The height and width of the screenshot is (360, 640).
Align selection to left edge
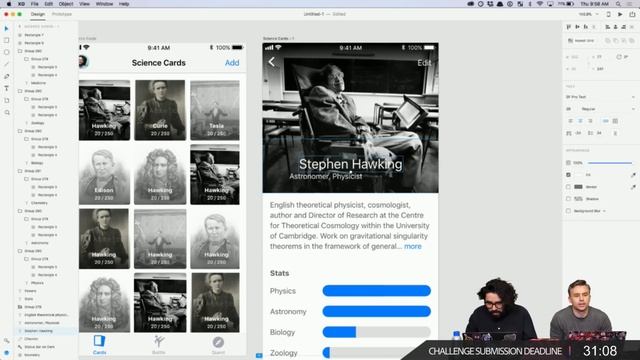(608, 27)
